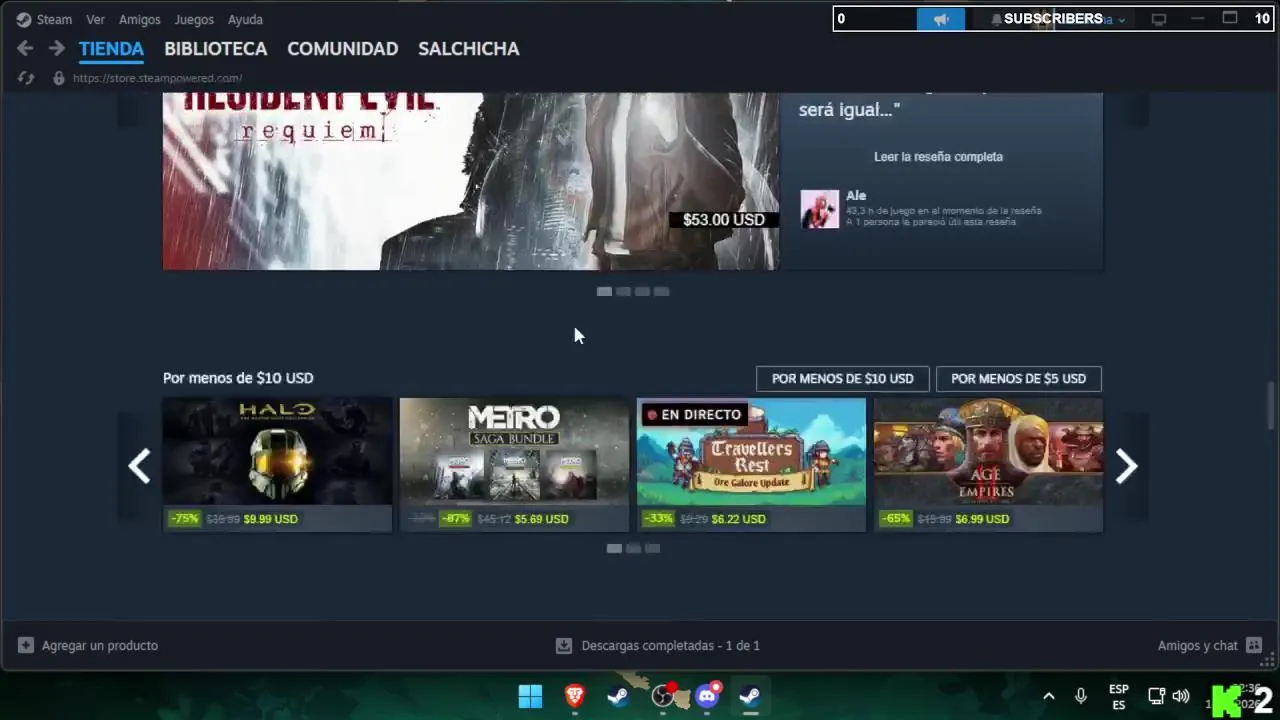Click Halo's $9.99 USD price

point(270,519)
